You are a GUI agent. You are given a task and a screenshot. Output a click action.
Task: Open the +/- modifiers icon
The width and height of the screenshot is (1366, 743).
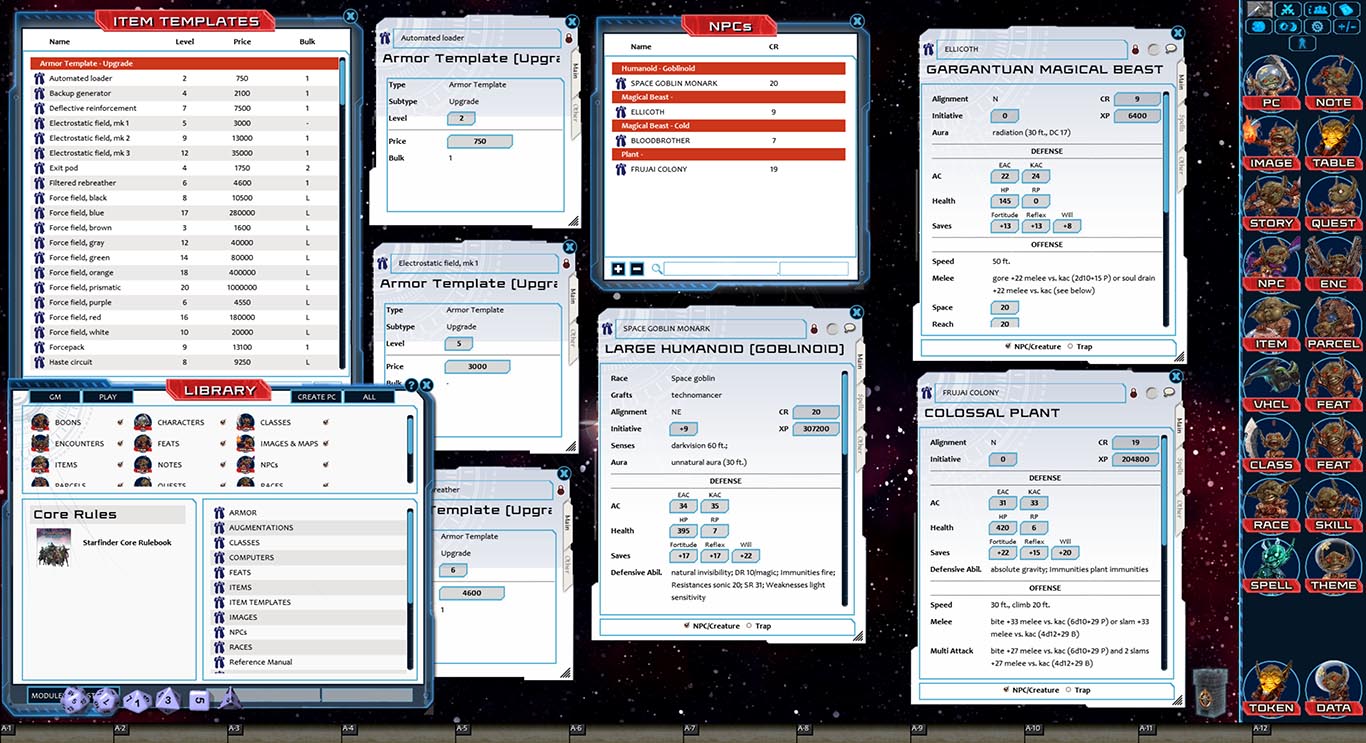1347,26
